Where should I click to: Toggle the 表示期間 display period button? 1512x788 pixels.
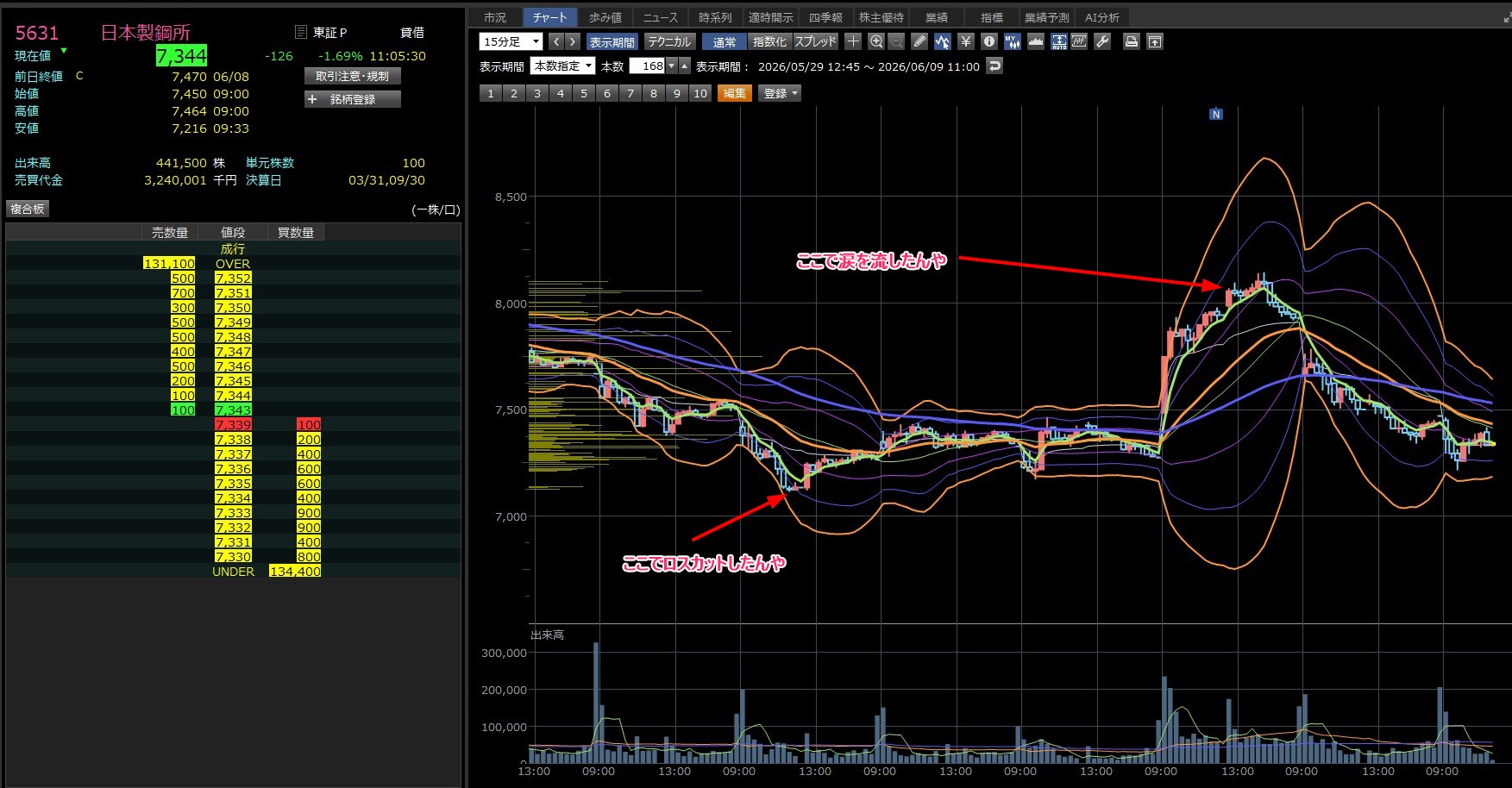pyautogui.click(x=612, y=41)
